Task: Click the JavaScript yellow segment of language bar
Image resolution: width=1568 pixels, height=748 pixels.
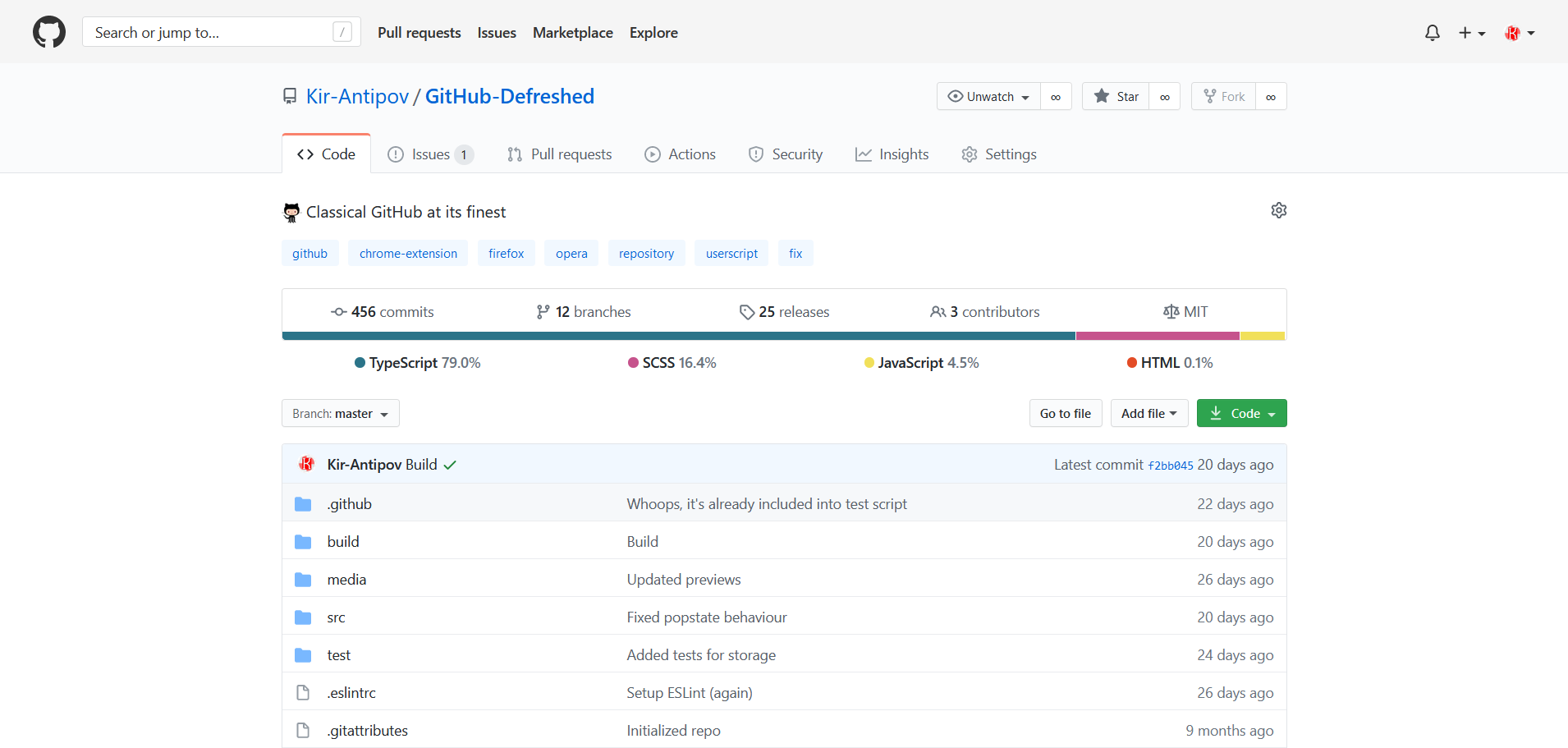Action: pos(1263,336)
